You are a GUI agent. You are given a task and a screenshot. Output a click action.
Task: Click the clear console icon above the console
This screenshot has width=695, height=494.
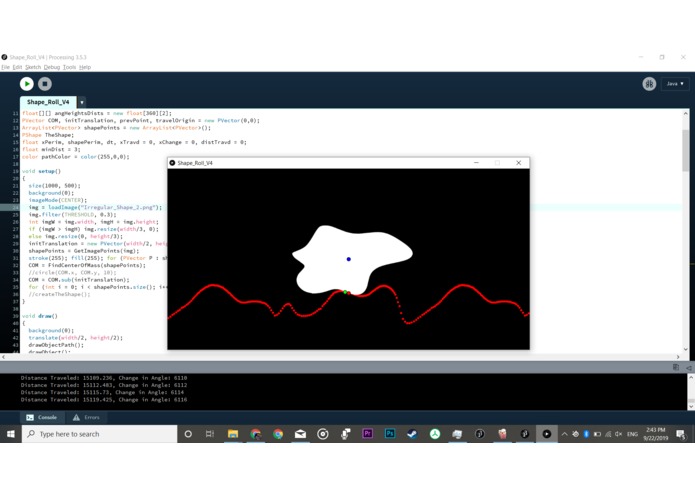[689, 368]
